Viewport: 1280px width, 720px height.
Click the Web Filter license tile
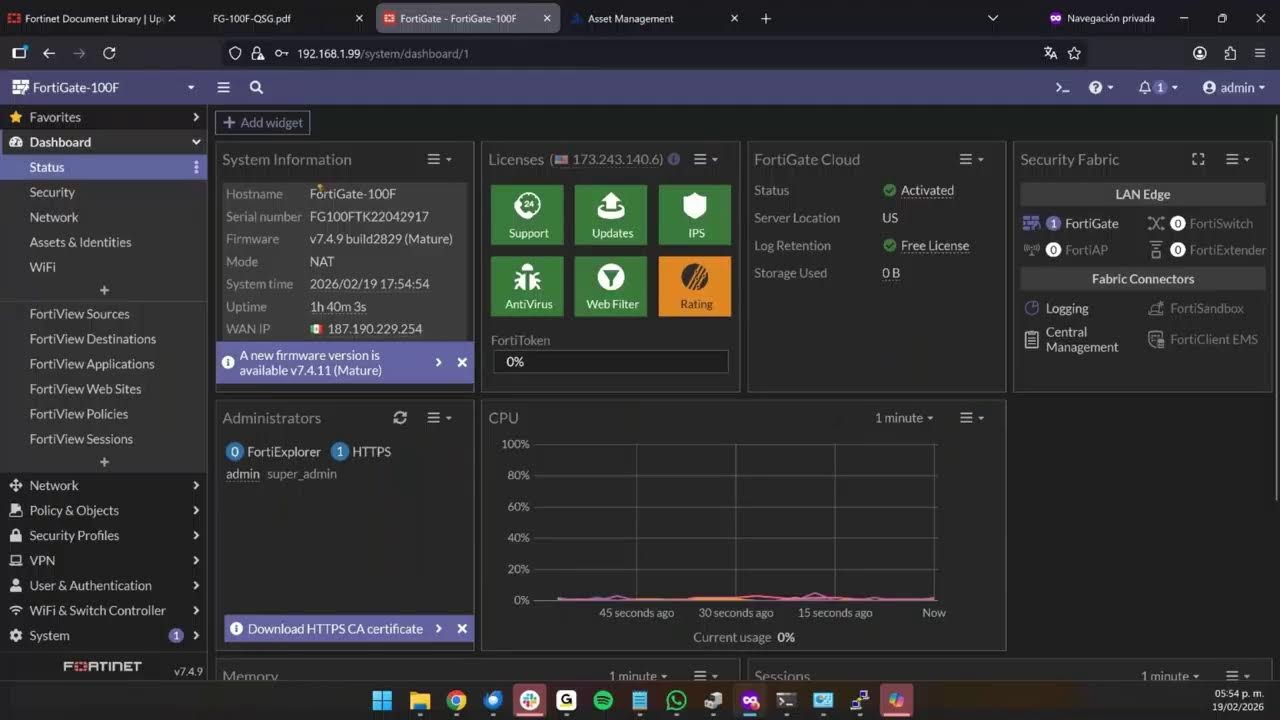pos(612,286)
